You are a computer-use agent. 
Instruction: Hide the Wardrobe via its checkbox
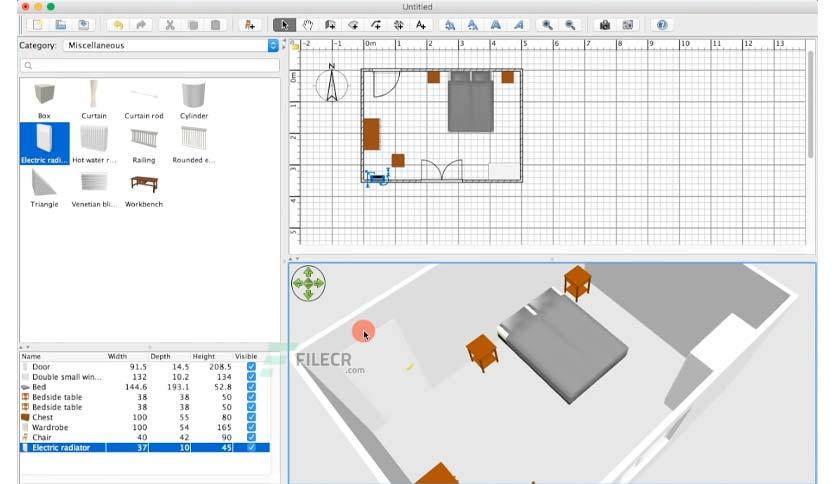pyautogui.click(x=251, y=427)
